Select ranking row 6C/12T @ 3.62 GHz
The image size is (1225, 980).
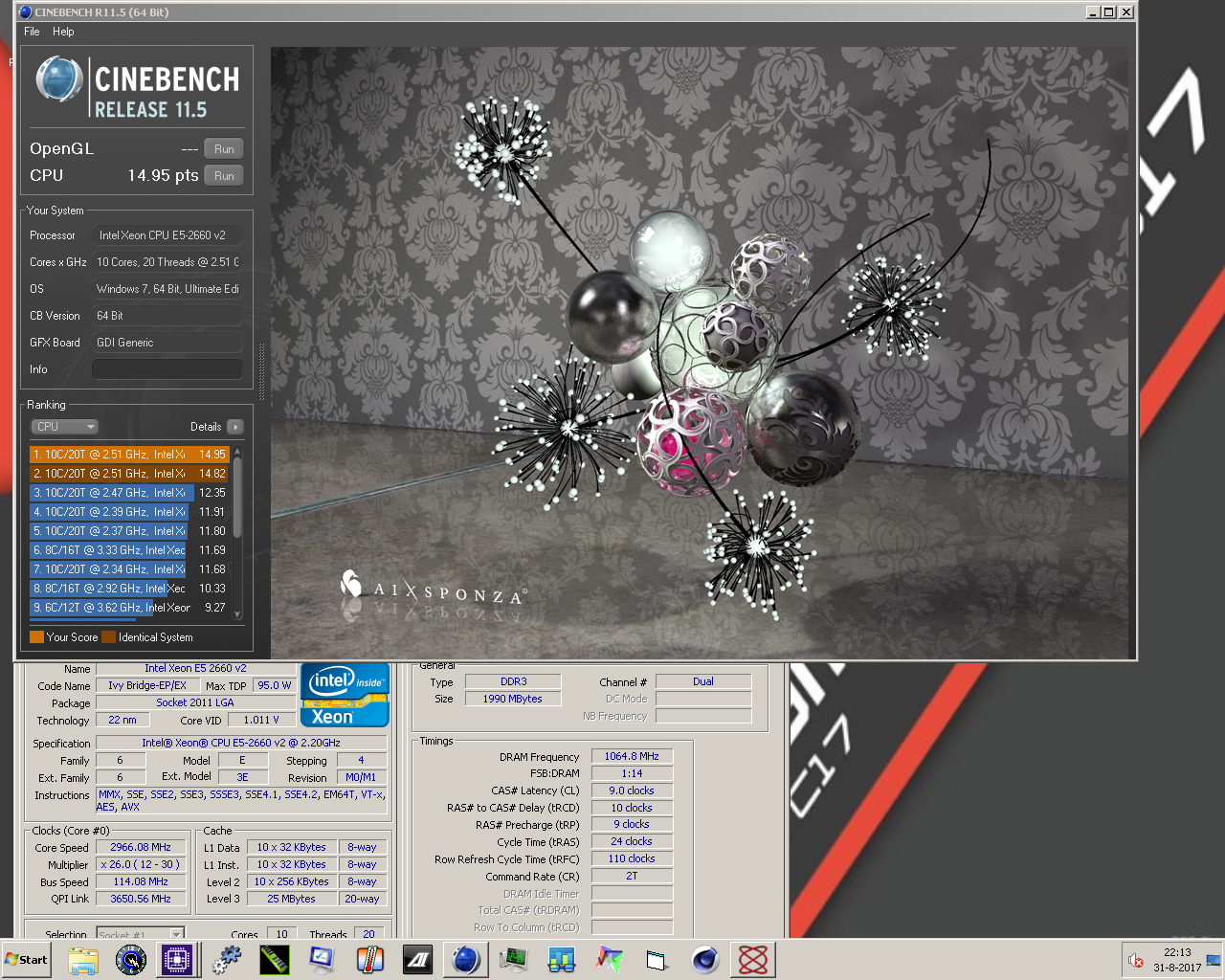129,608
